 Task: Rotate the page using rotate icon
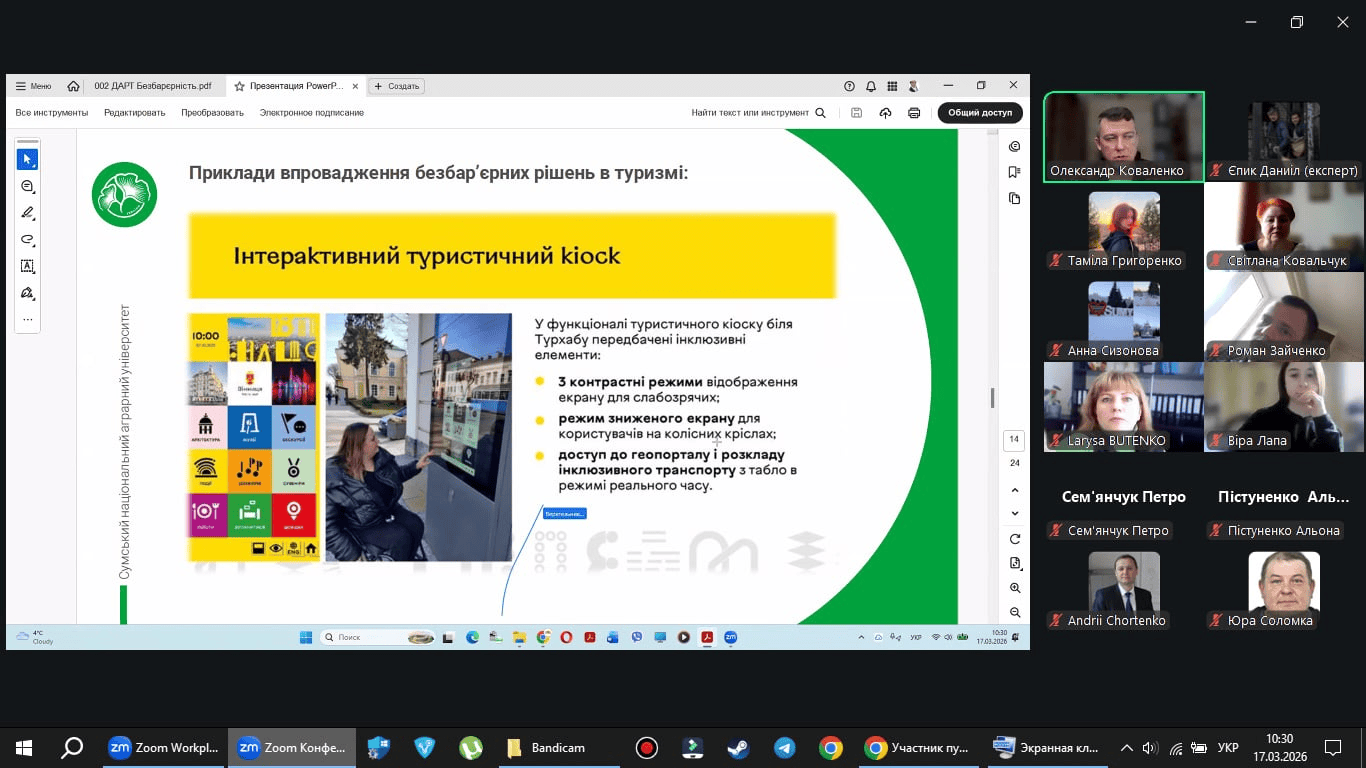tap(1014, 539)
